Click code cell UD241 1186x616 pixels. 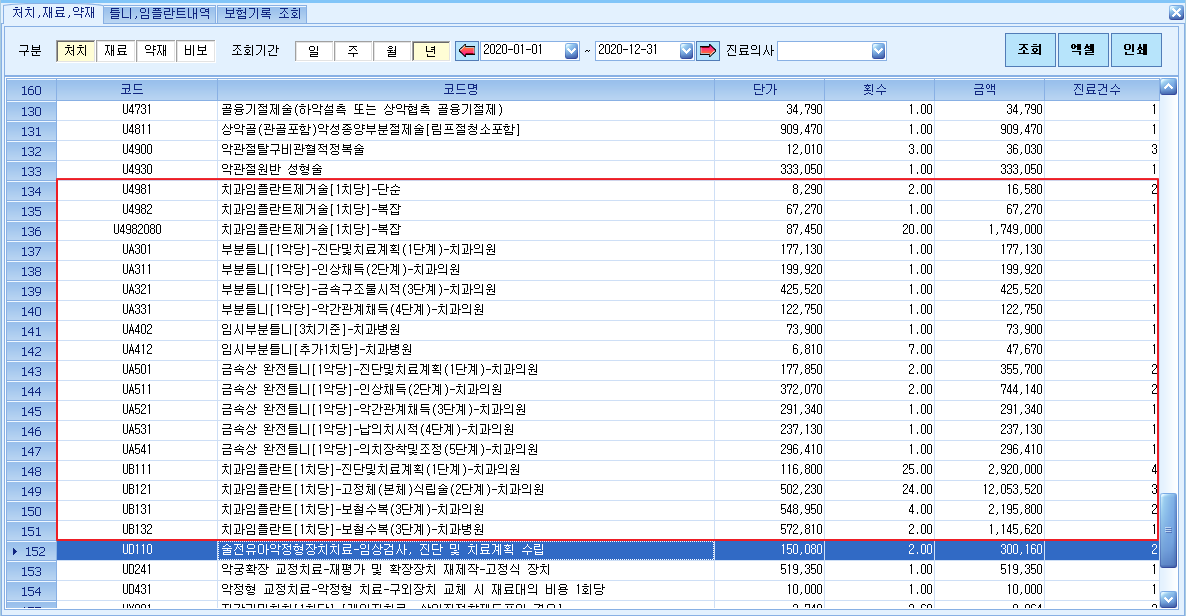pyautogui.click(x=137, y=569)
